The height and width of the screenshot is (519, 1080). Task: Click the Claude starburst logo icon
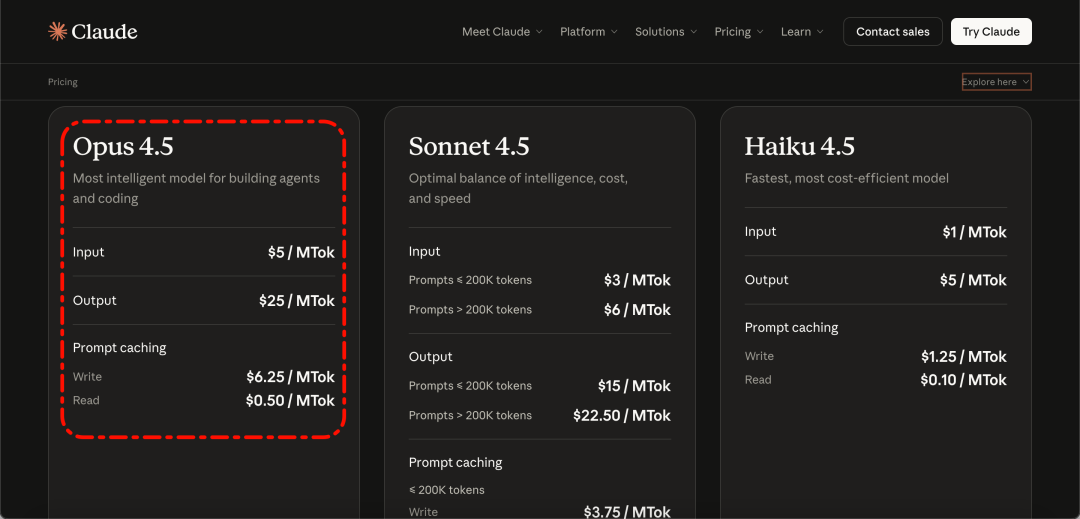(x=58, y=32)
